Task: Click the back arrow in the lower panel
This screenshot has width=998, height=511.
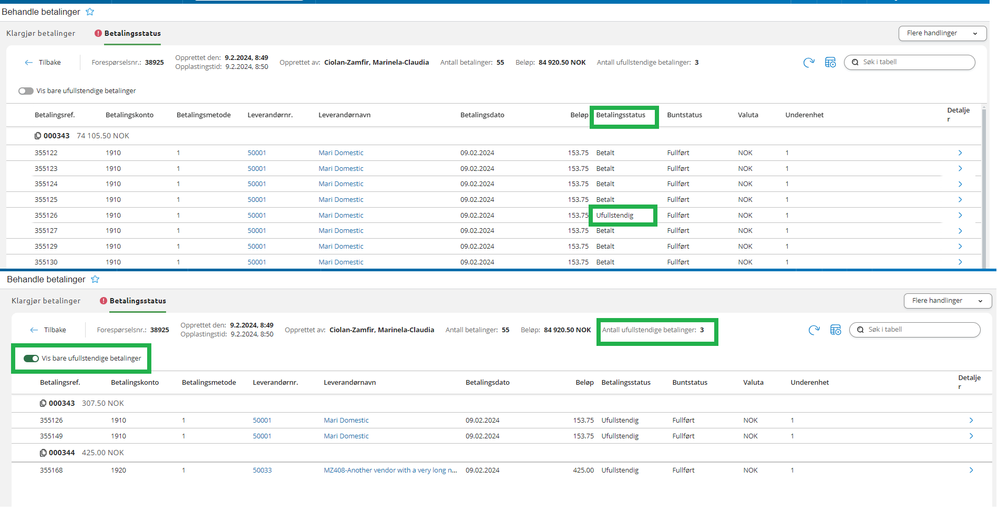Action: 34,329
